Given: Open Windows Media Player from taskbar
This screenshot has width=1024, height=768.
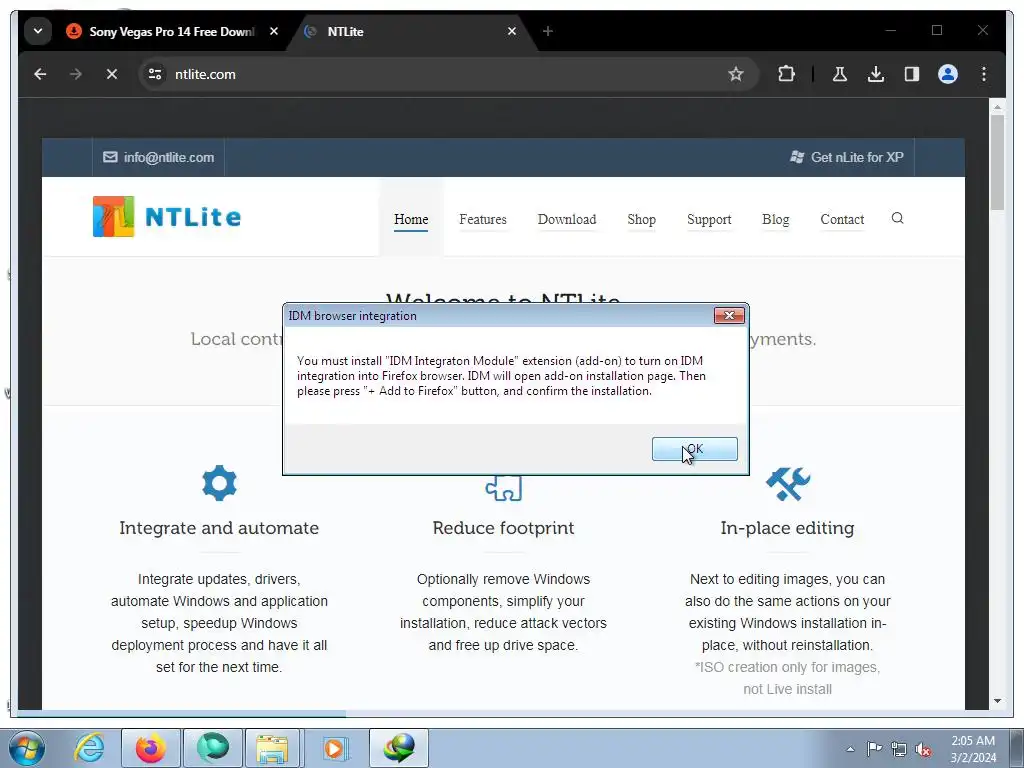Looking at the screenshot, I should (335, 748).
